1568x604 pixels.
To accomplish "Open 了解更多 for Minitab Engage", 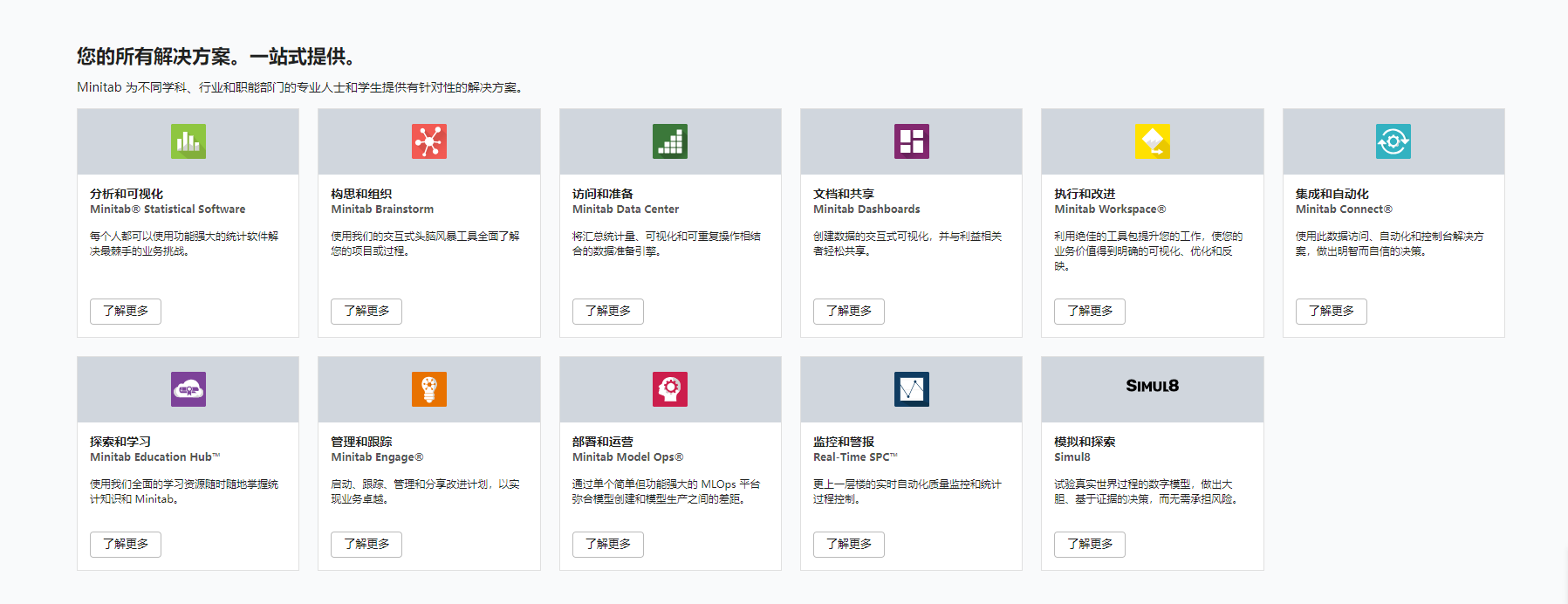I will [x=366, y=545].
